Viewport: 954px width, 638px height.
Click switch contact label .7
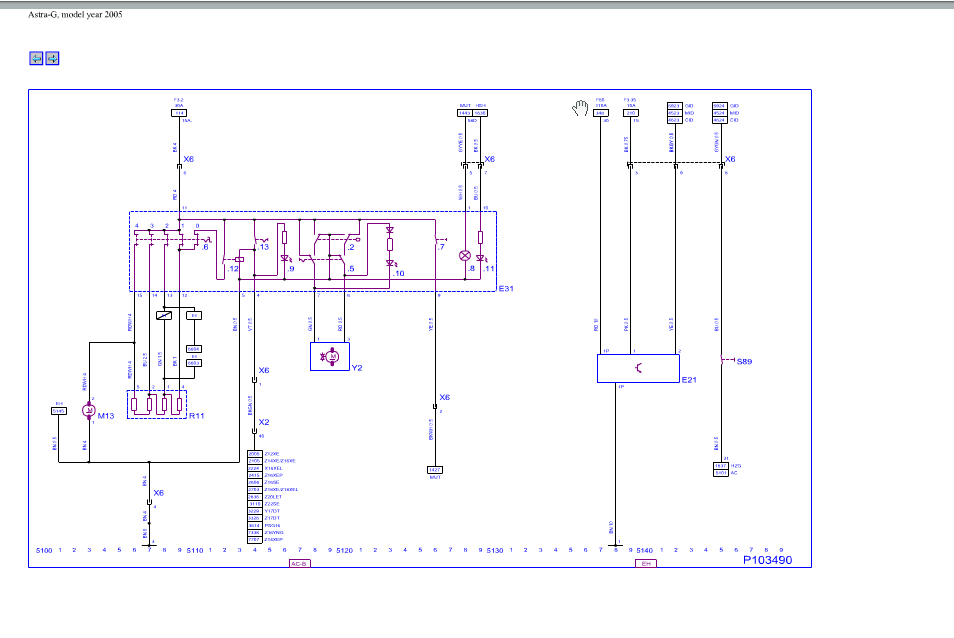point(441,247)
